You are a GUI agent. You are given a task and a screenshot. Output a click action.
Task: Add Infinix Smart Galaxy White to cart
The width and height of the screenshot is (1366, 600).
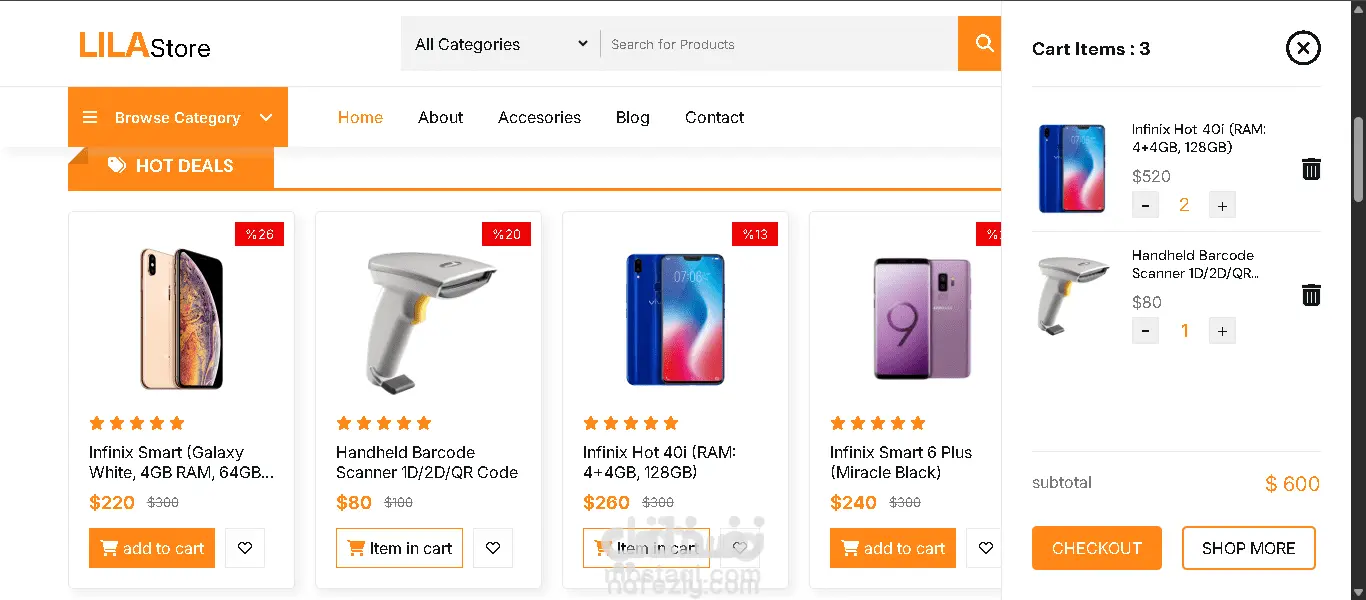click(152, 548)
